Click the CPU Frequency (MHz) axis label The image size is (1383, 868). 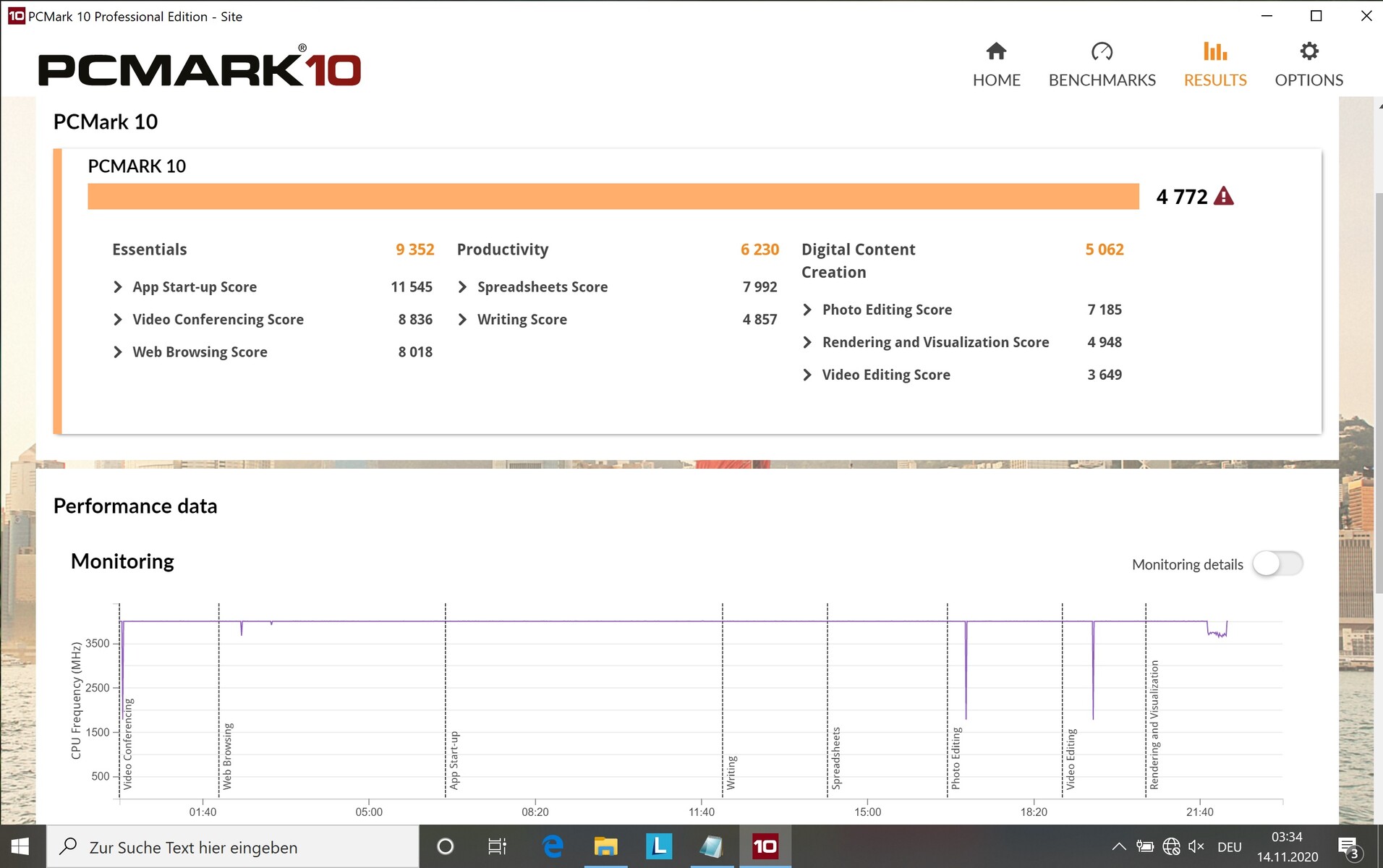coord(76,700)
